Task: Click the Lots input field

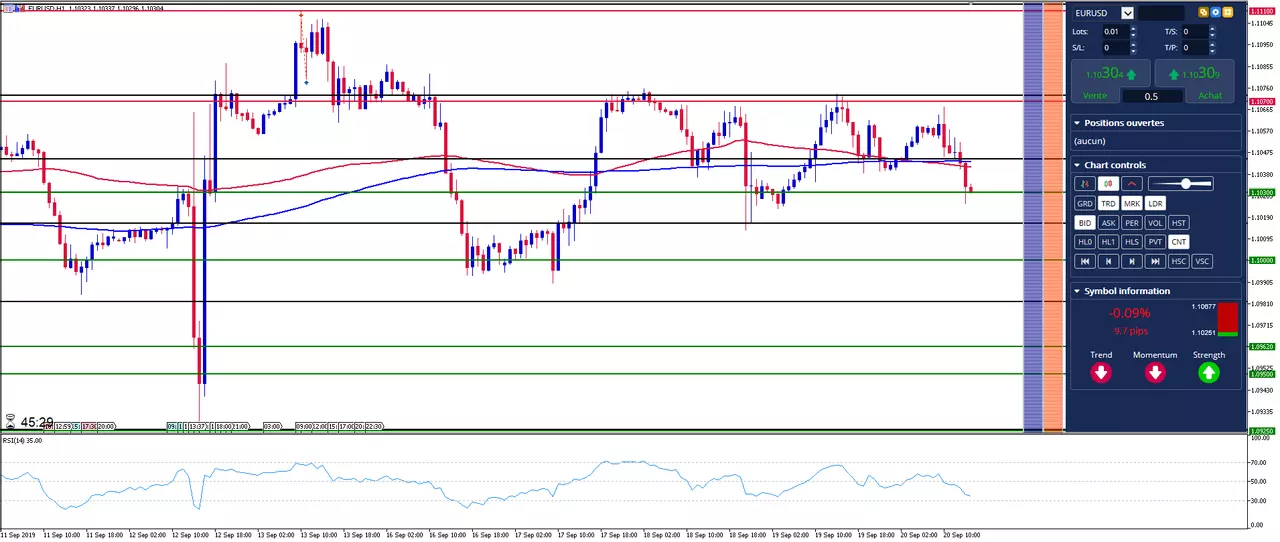Action: tap(1116, 32)
